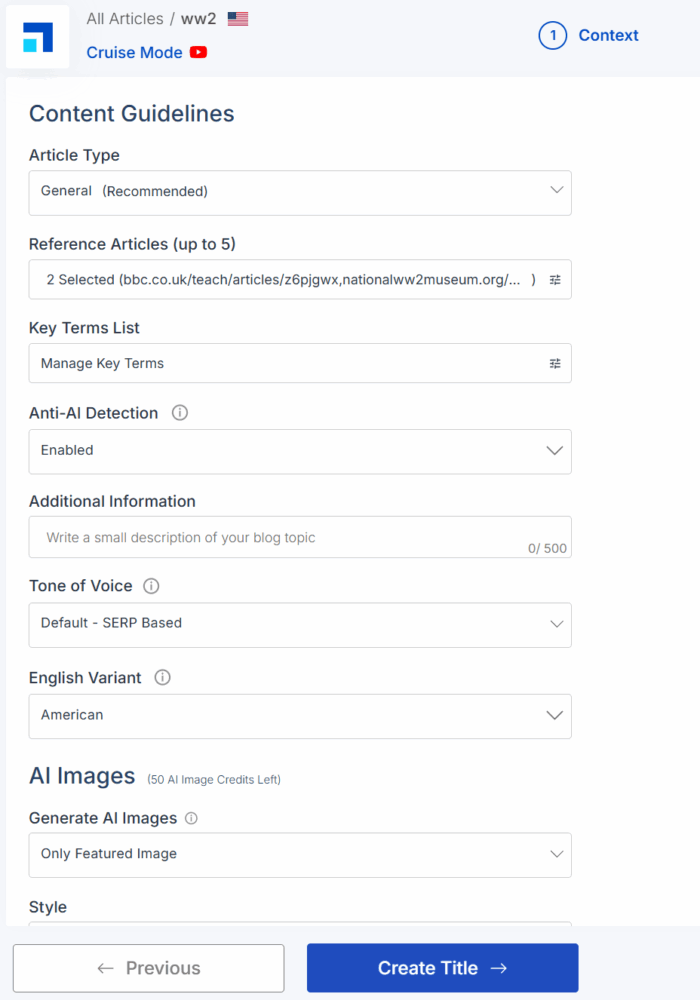Image resolution: width=700 pixels, height=1000 pixels.
Task: Show Anti-AI Detection info tooltip icon
Action: click(x=180, y=413)
